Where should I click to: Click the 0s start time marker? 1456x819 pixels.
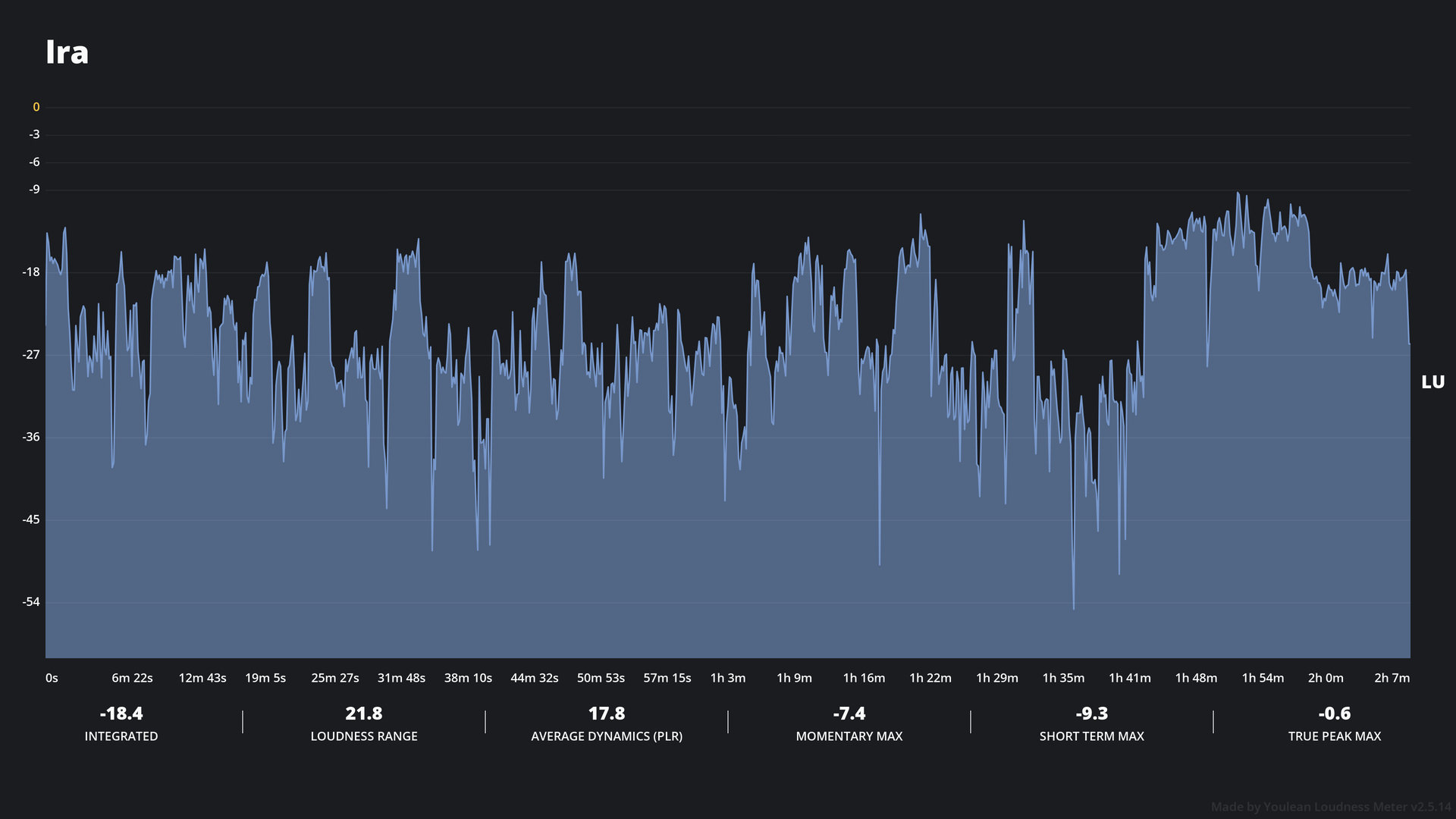pyautogui.click(x=52, y=678)
